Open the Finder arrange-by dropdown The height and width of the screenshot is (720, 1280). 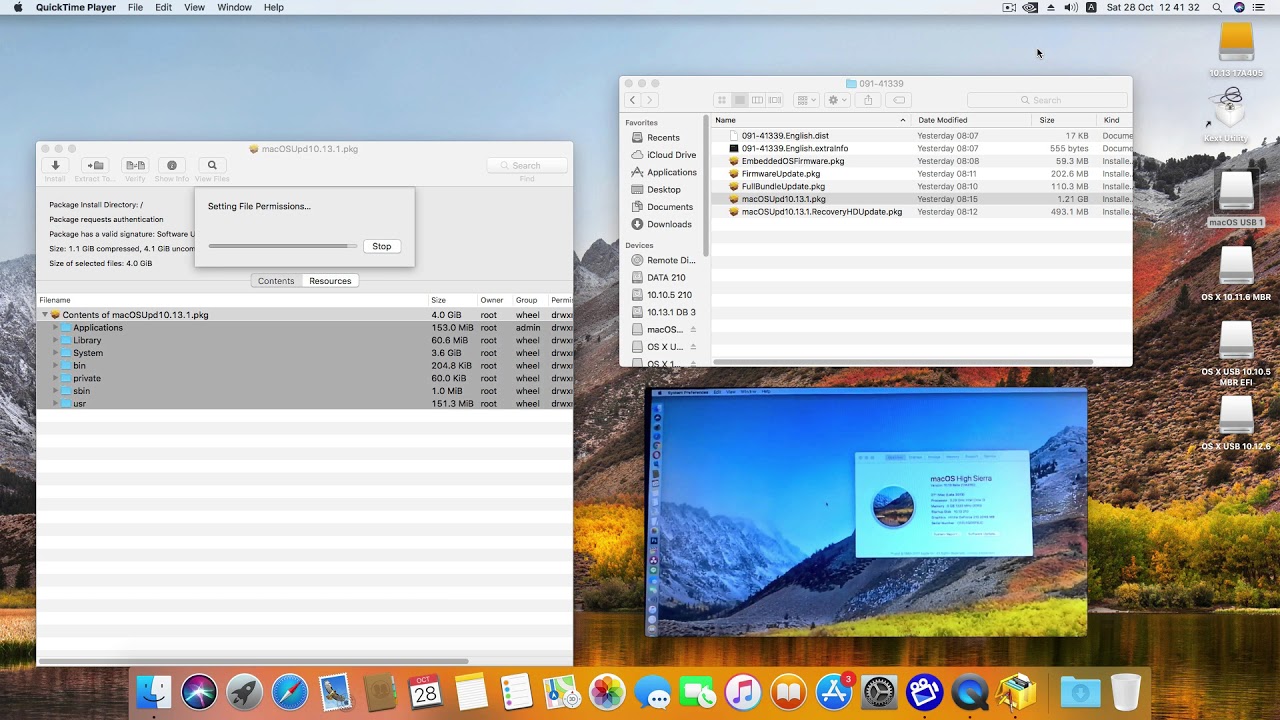coord(805,100)
